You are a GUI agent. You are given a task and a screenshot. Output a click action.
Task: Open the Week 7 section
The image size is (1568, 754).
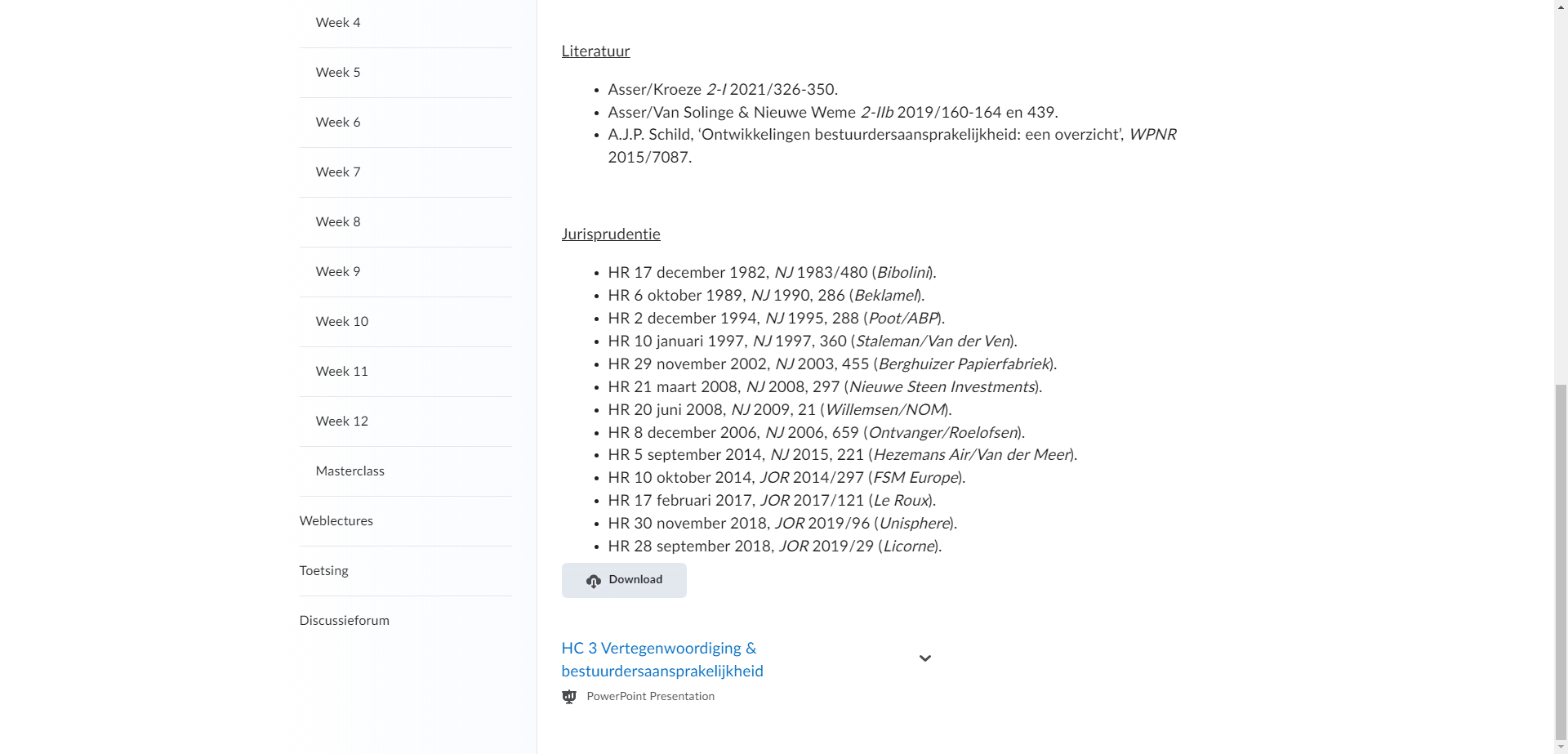[338, 172]
